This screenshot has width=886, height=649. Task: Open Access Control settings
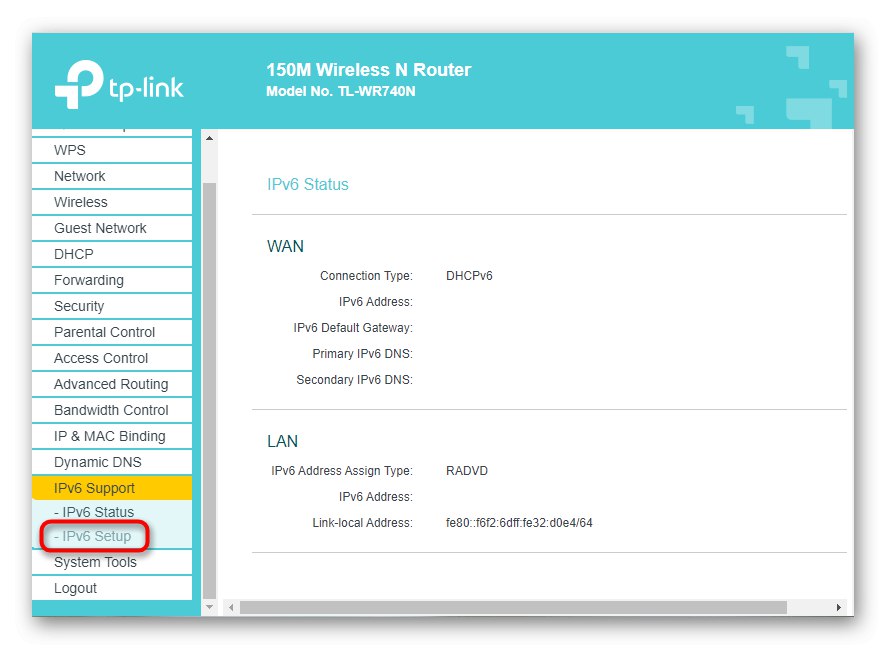112,358
